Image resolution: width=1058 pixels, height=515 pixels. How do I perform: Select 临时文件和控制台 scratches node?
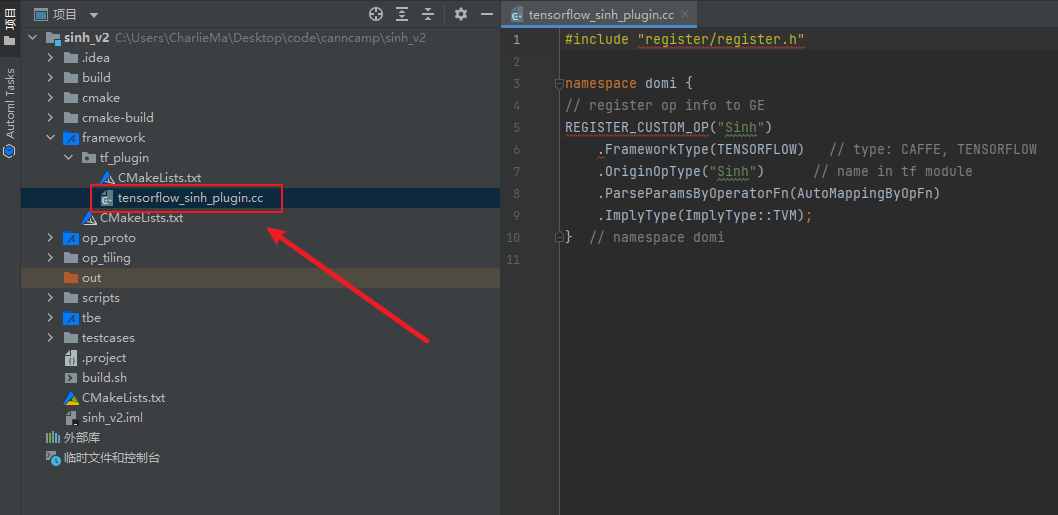(x=260, y=458)
